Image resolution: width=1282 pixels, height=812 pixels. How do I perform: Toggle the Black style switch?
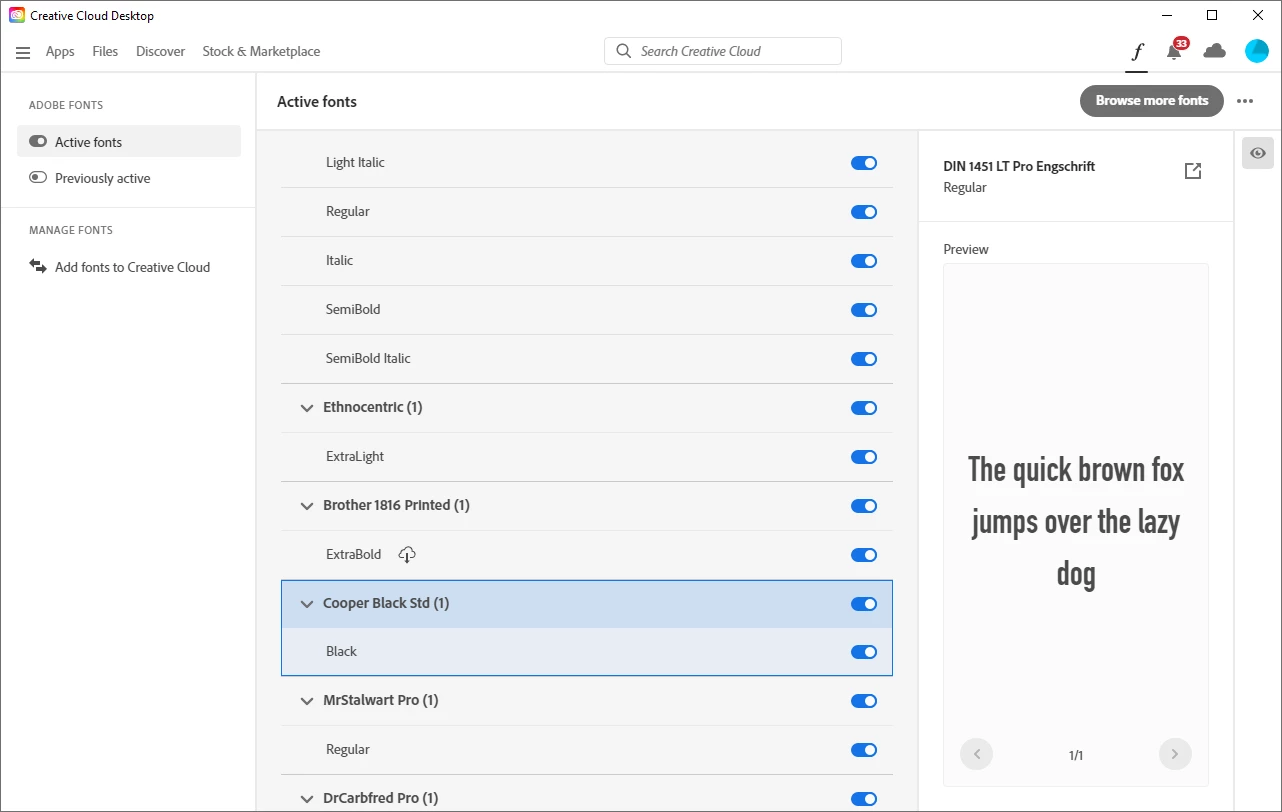point(864,652)
